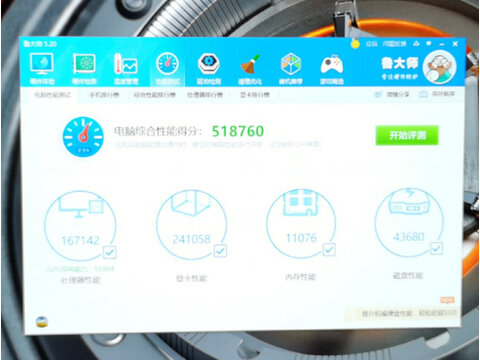Click the save screenshot camera link
Image resolution: width=480 pixels, height=360 pixels.
point(437,94)
